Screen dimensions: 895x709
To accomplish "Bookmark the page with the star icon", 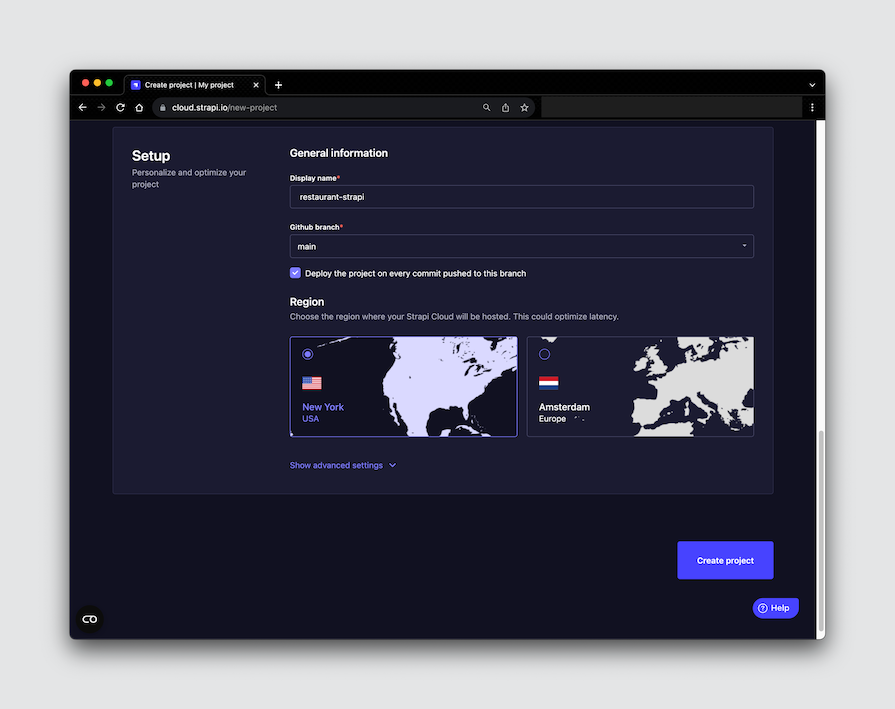I will click(524, 107).
